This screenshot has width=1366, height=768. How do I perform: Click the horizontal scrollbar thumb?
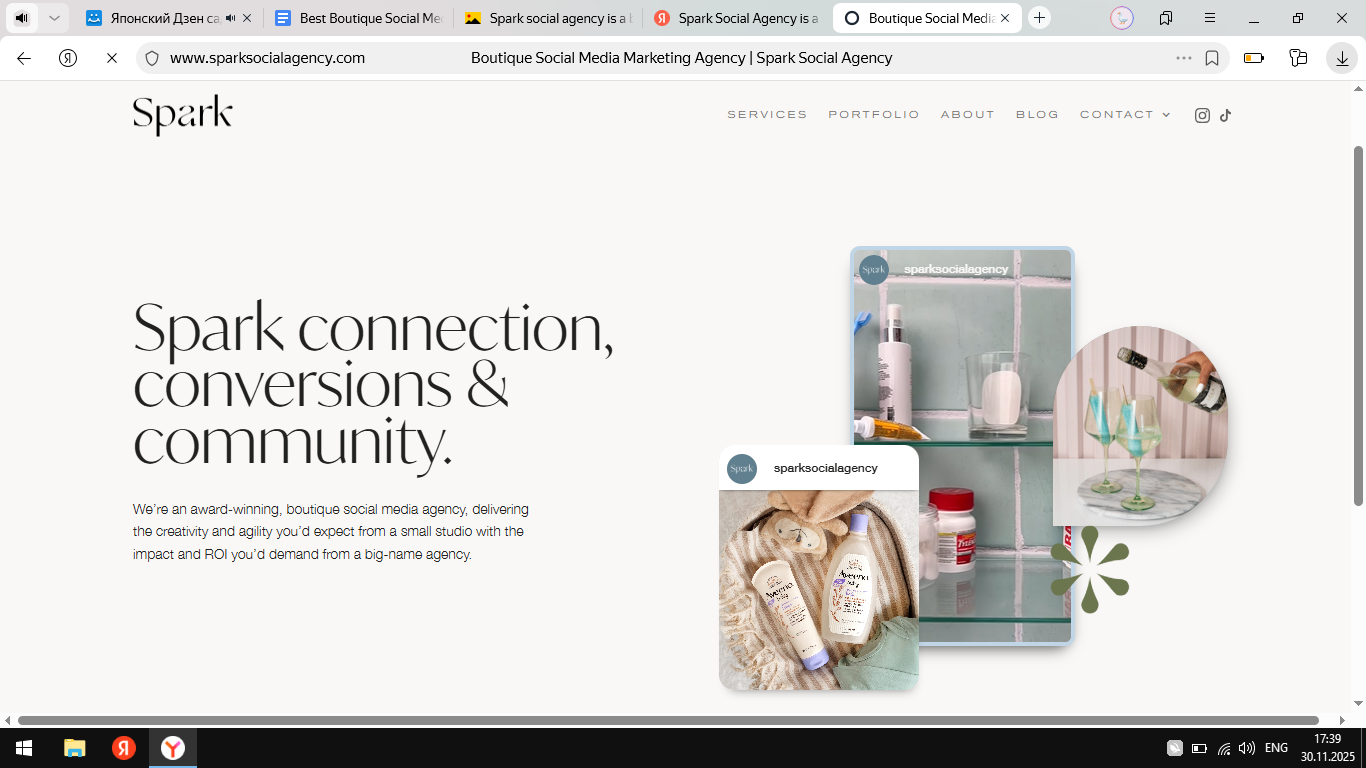(668, 720)
